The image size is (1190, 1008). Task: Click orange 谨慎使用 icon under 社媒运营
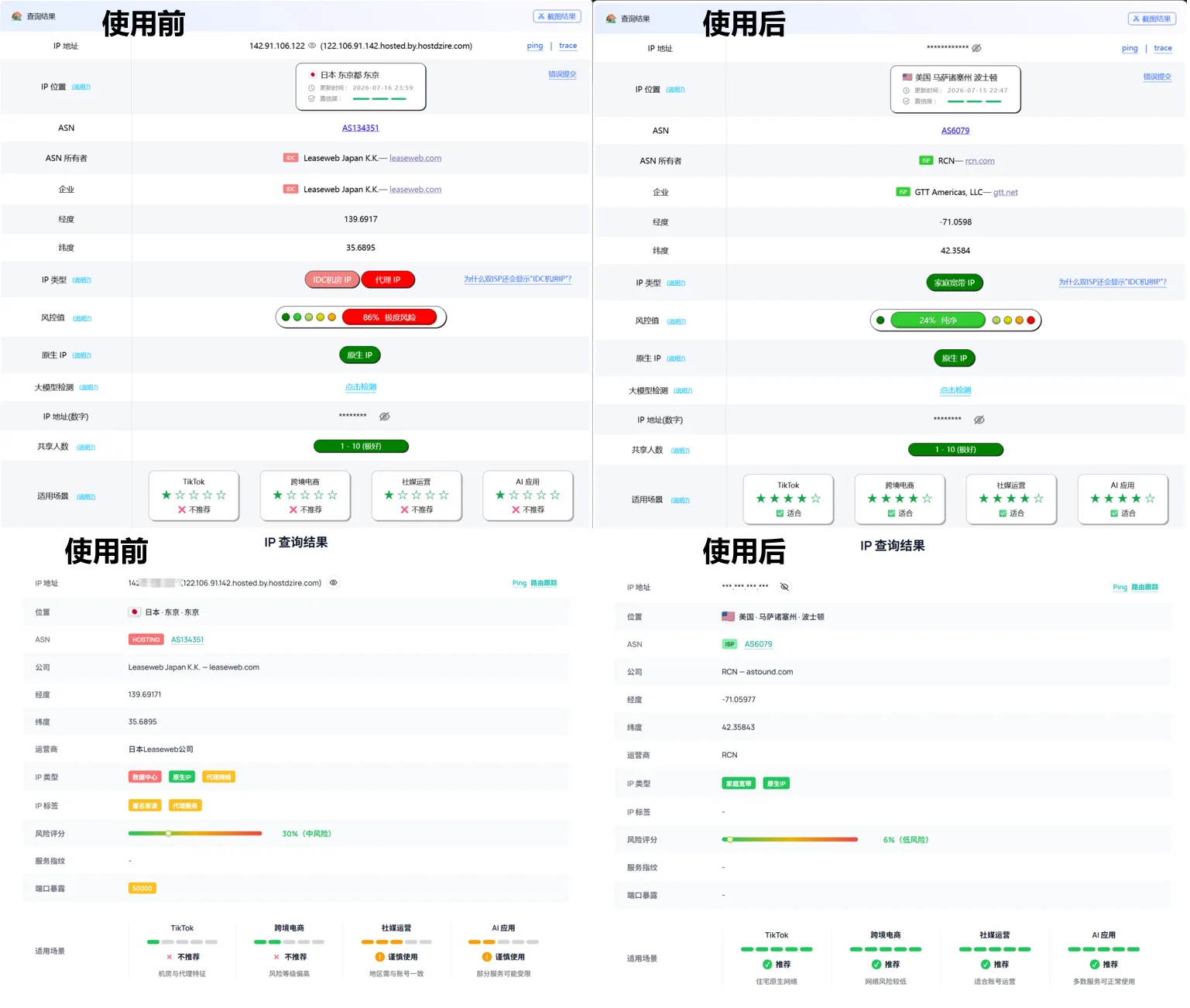point(380,957)
